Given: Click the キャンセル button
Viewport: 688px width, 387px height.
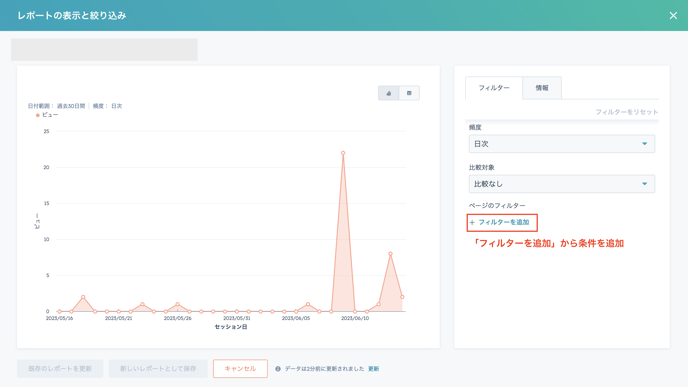Looking at the screenshot, I should [240, 369].
